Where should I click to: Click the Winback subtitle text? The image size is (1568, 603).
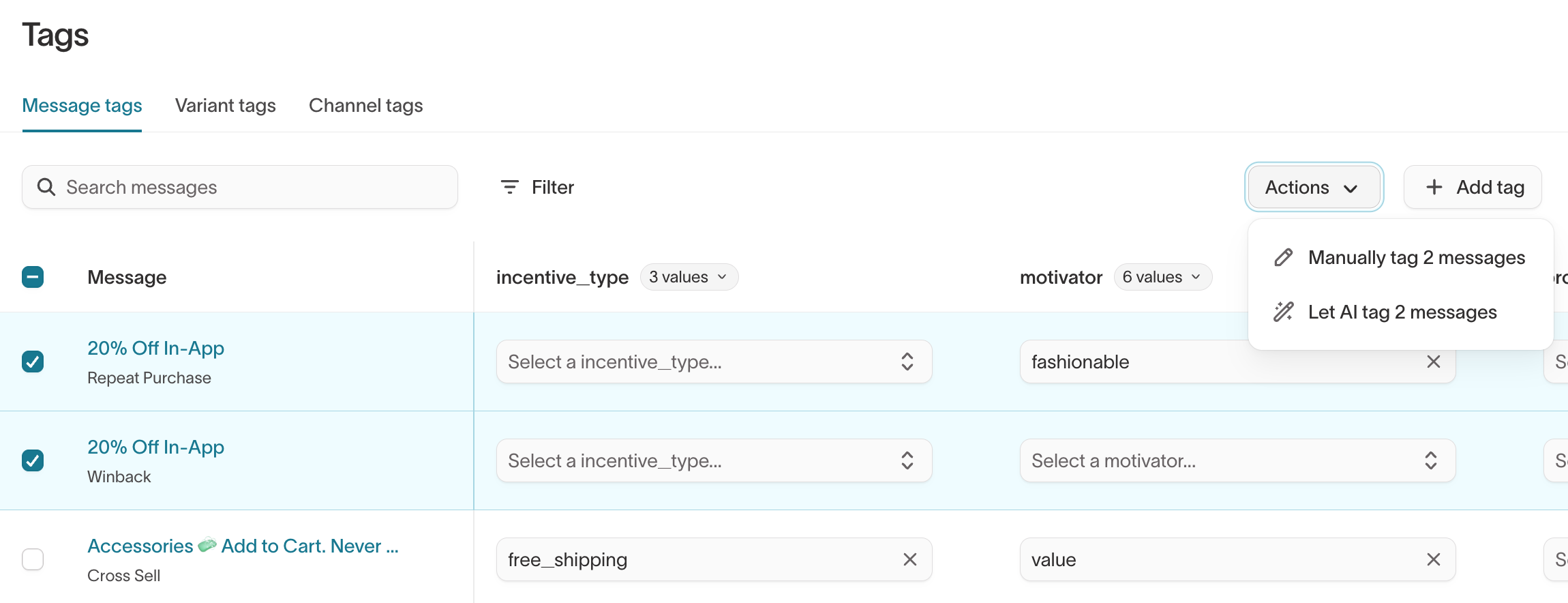[x=119, y=477]
